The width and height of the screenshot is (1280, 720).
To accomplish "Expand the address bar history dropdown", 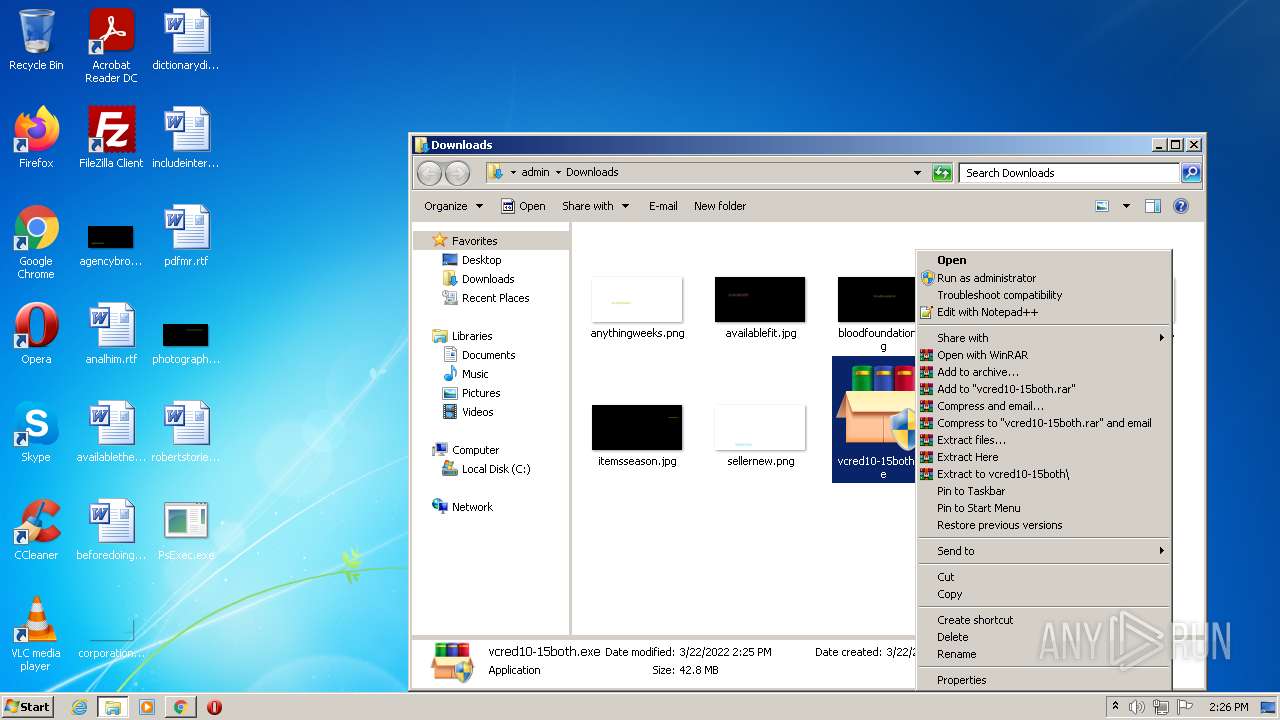I will click(918, 173).
